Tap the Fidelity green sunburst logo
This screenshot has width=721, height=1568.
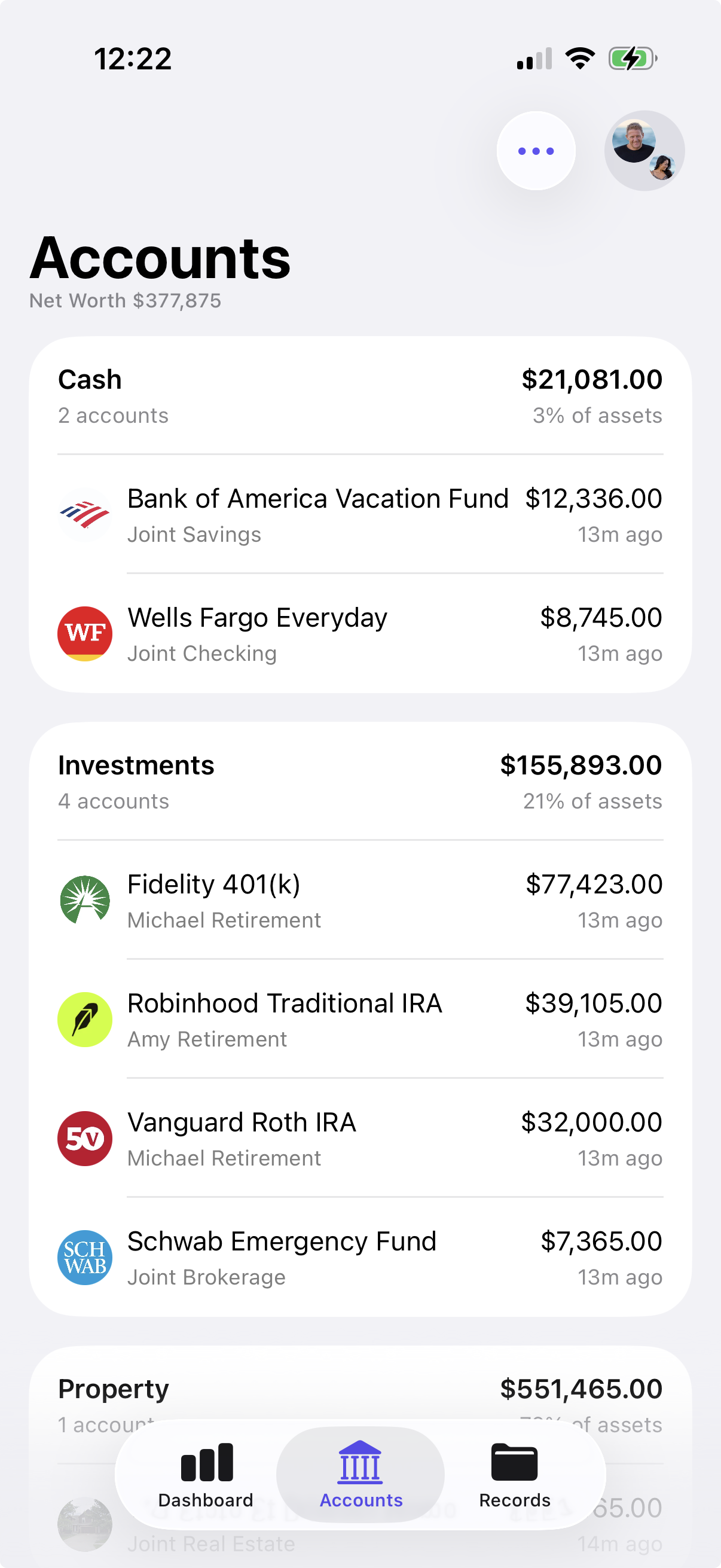(84, 900)
